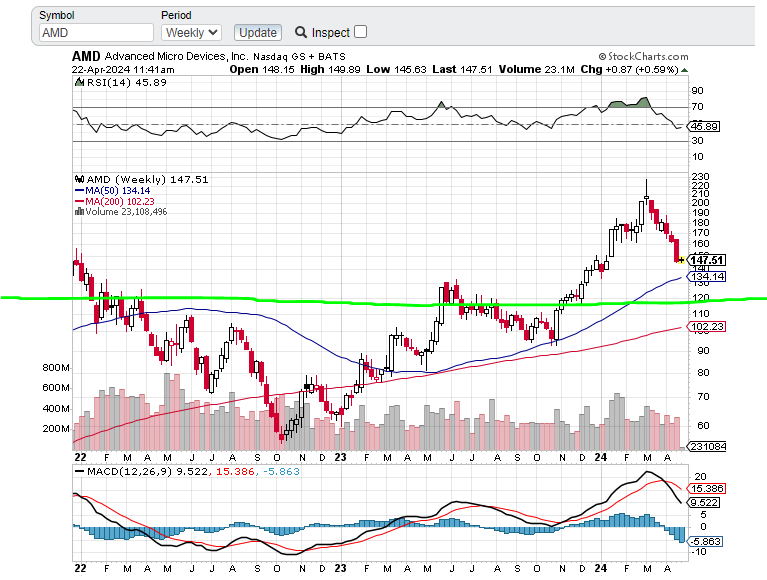Screen dimensions: 767x580
Task: Click the High 149.89 quote value
Action: point(330,70)
